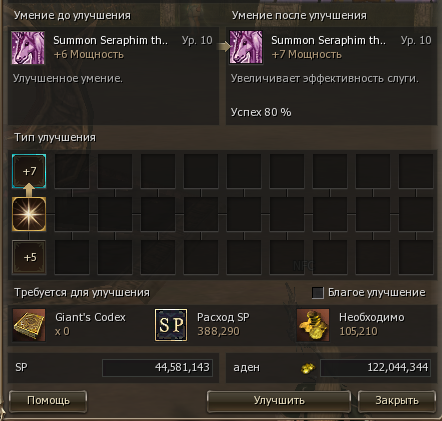Click the aden balance field showing 122,044,344
442x421 pixels.
[375, 368]
